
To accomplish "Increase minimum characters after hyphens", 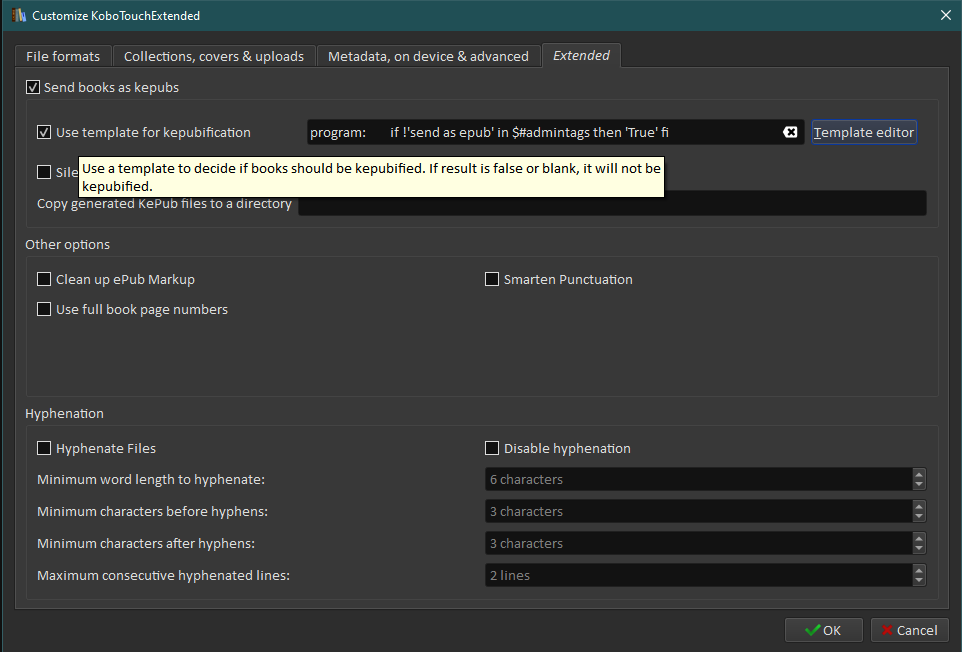I will (x=919, y=539).
